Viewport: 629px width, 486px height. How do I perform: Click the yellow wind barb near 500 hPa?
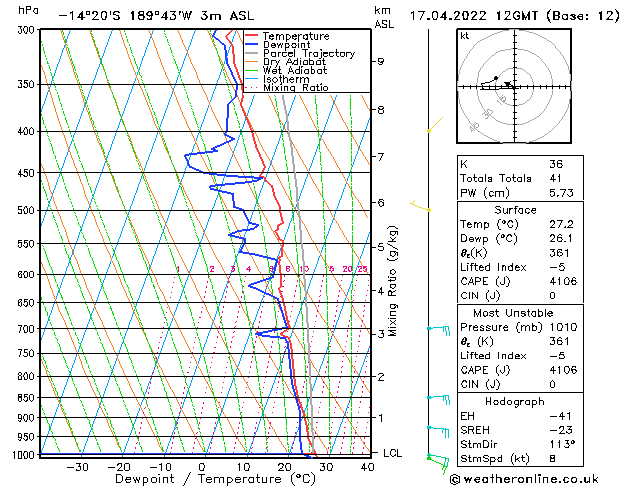pos(421,207)
